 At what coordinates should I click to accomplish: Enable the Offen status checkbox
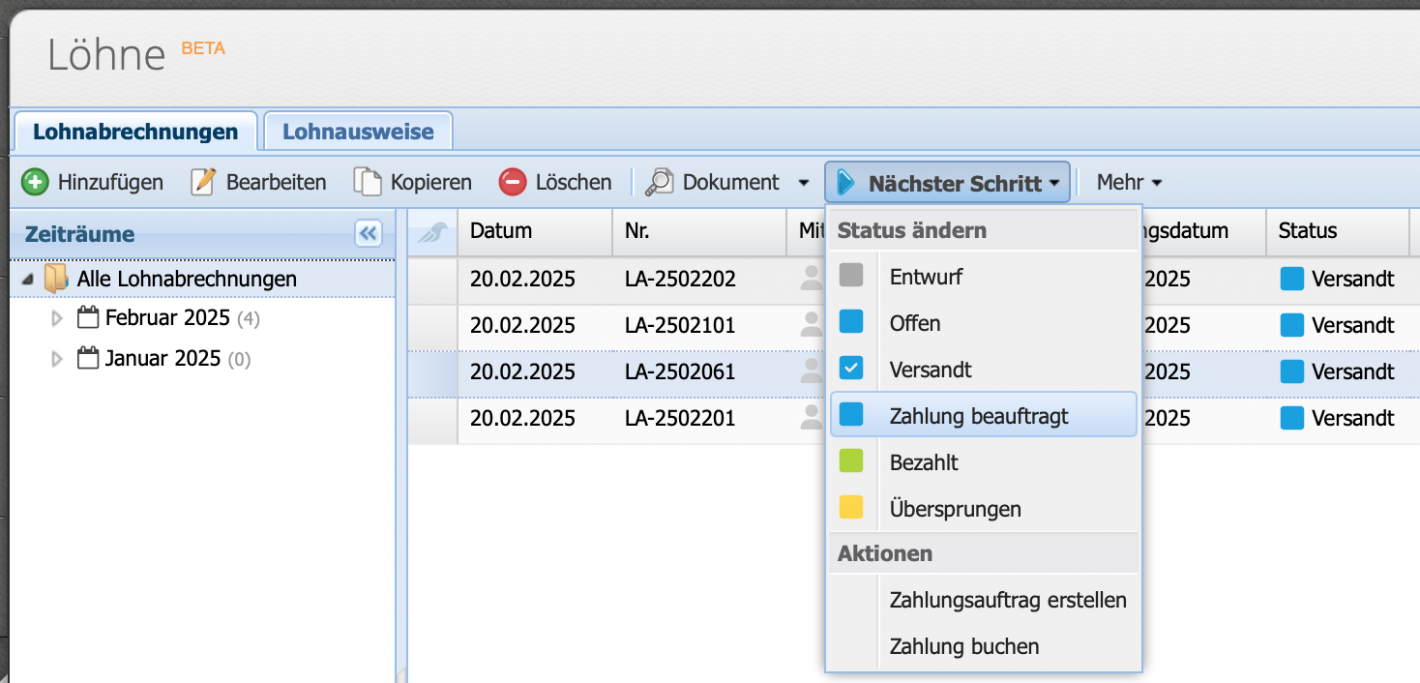click(x=850, y=322)
